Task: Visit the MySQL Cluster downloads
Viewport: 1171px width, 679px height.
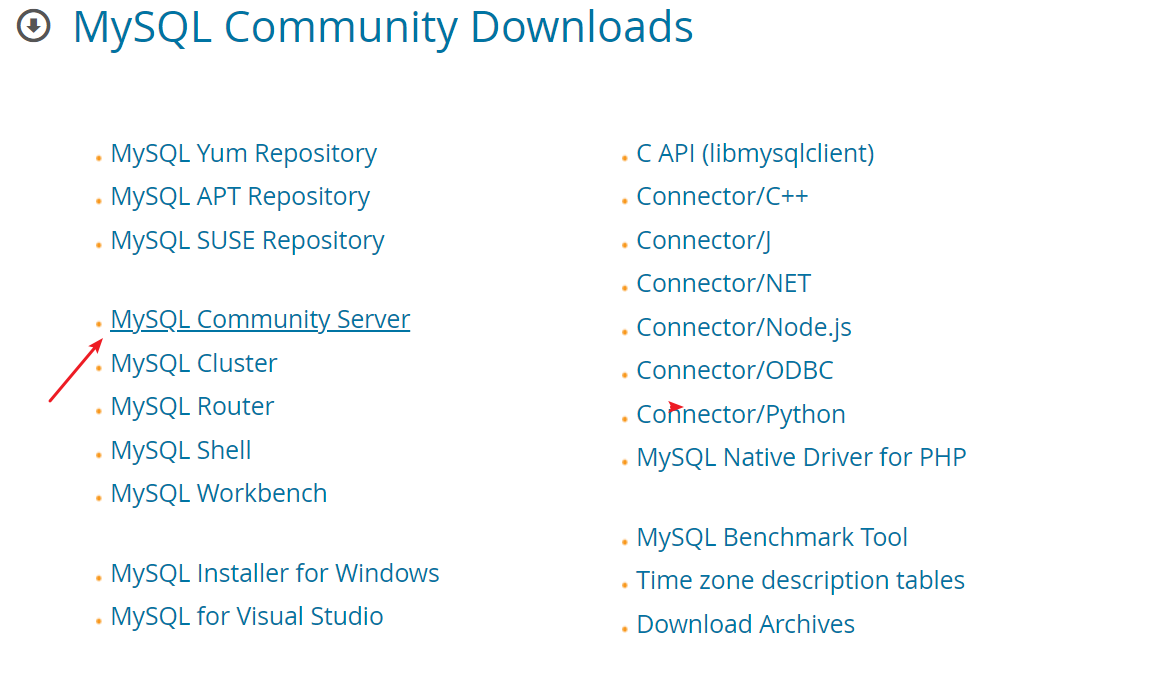Action: tap(193, 363)
